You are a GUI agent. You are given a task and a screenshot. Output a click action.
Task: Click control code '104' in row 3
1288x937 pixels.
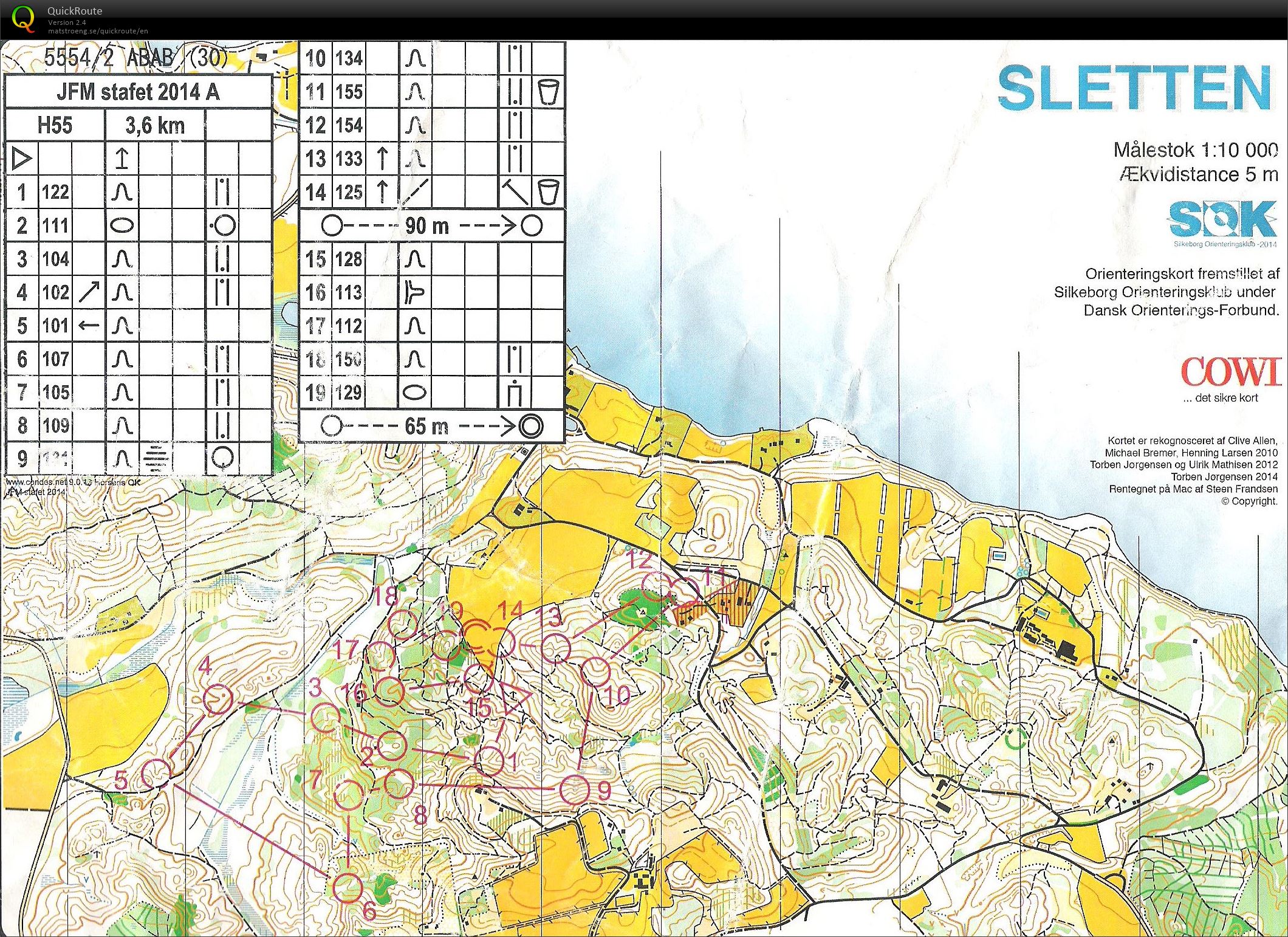click(55, 259)
